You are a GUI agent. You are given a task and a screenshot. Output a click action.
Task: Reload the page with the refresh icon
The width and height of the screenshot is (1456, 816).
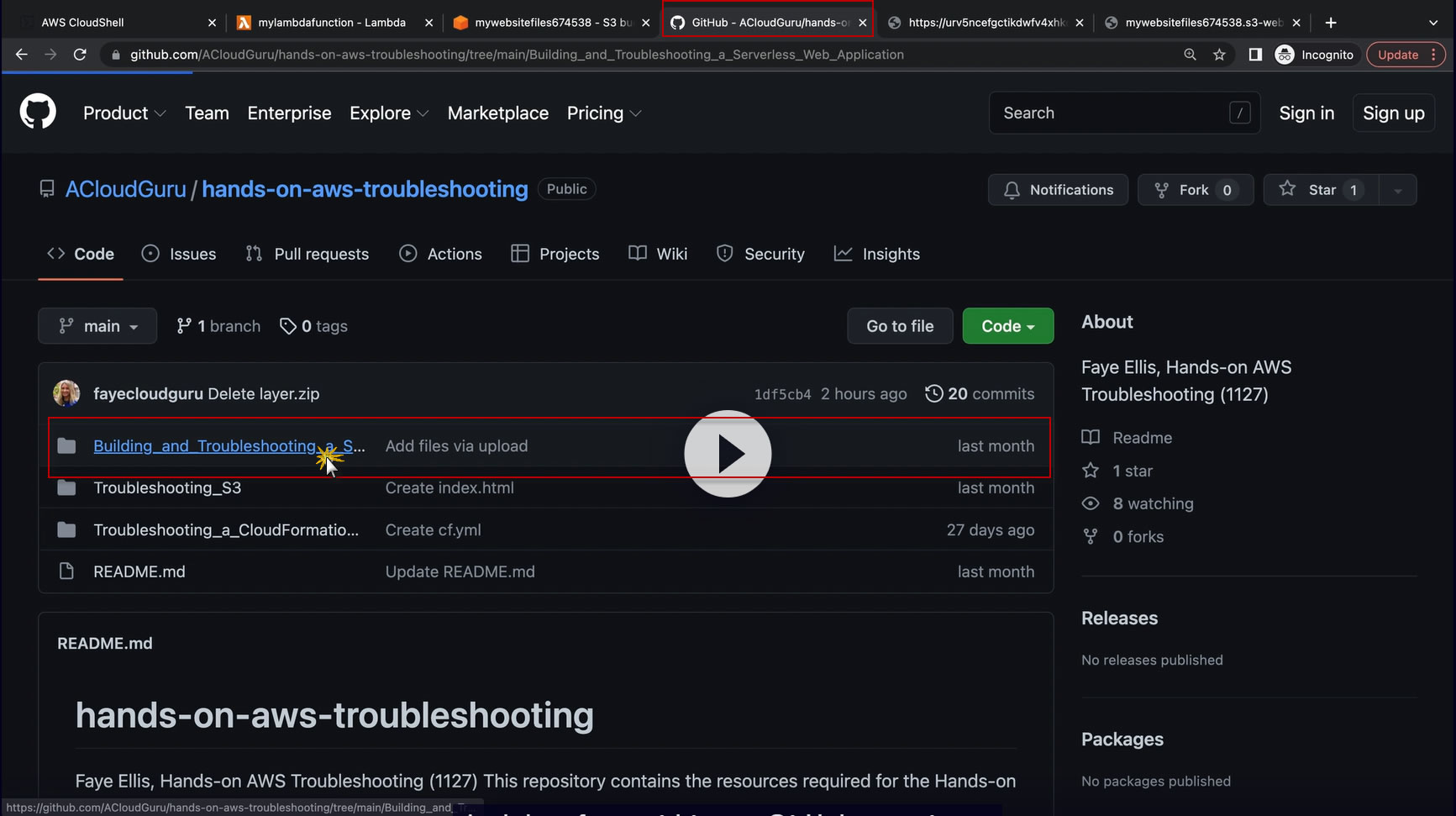[80, 55]
